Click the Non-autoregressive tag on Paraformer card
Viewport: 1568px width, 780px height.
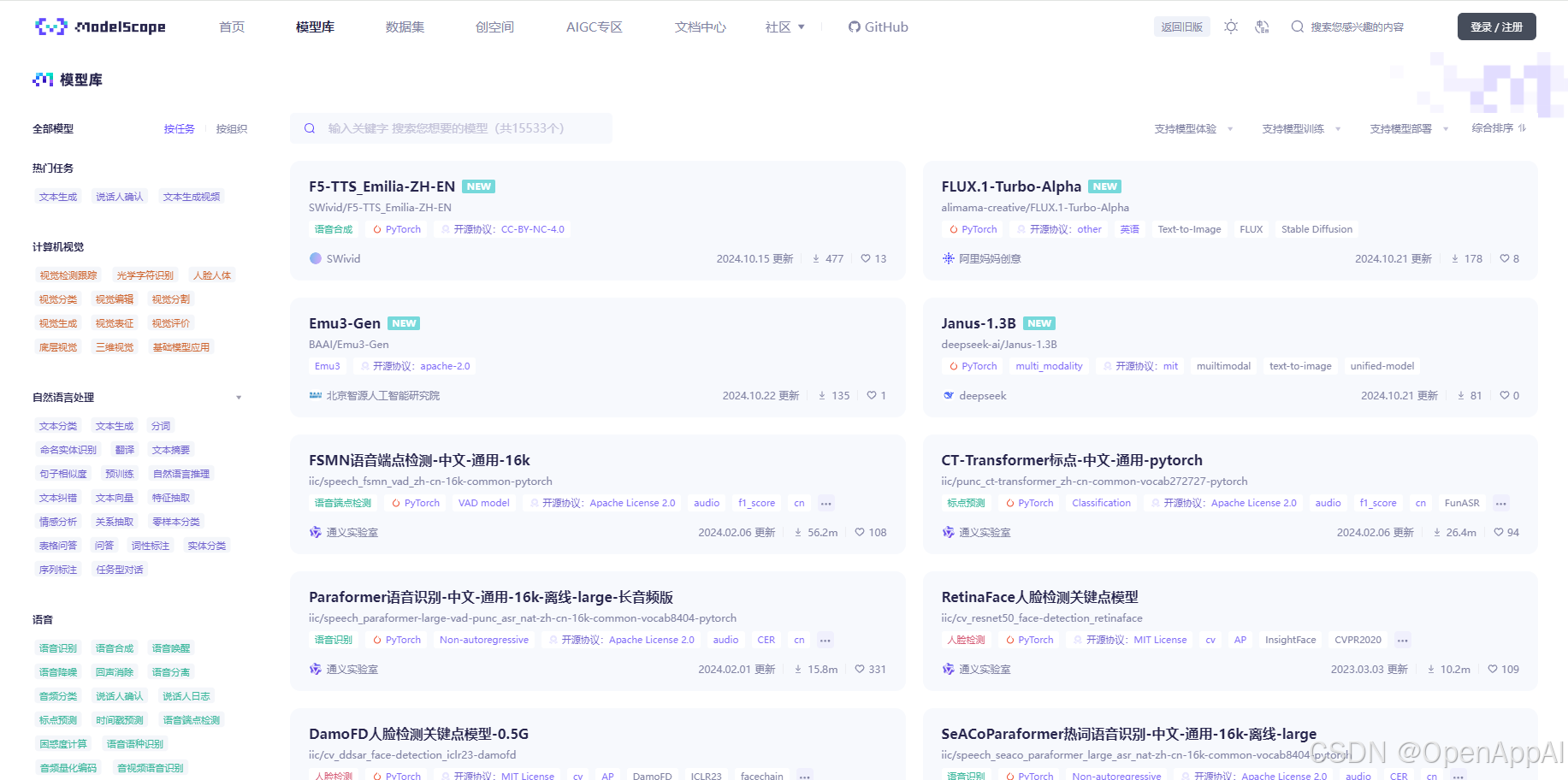point(484,640)
